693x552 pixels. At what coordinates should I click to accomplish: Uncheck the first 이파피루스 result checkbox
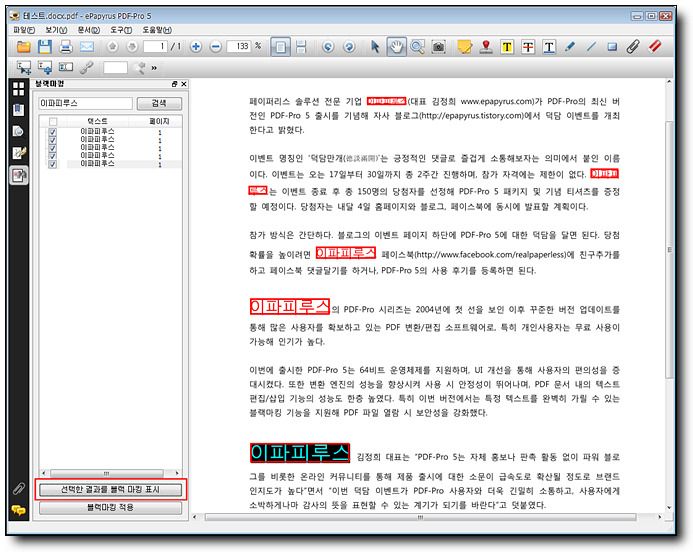53,132
